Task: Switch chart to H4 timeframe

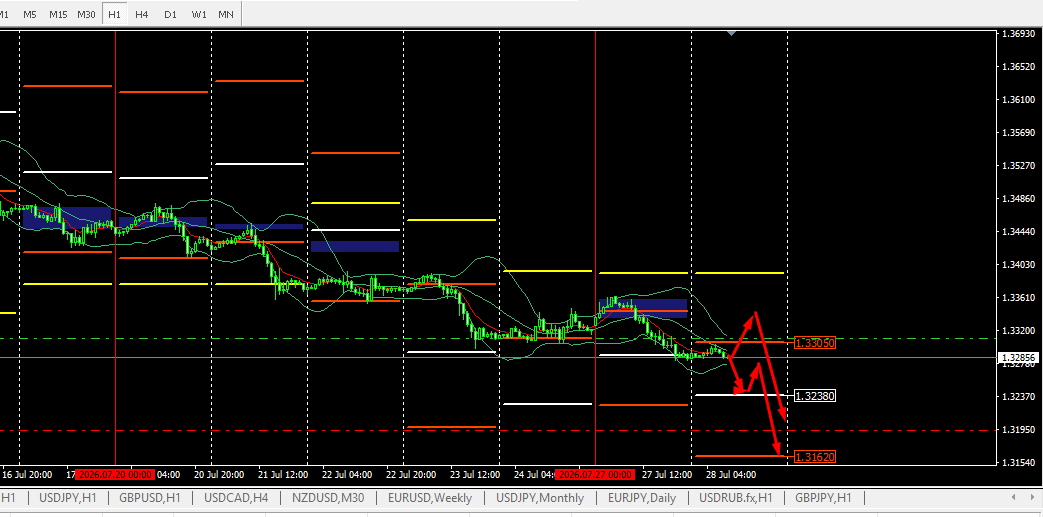Action: [142, 14]
